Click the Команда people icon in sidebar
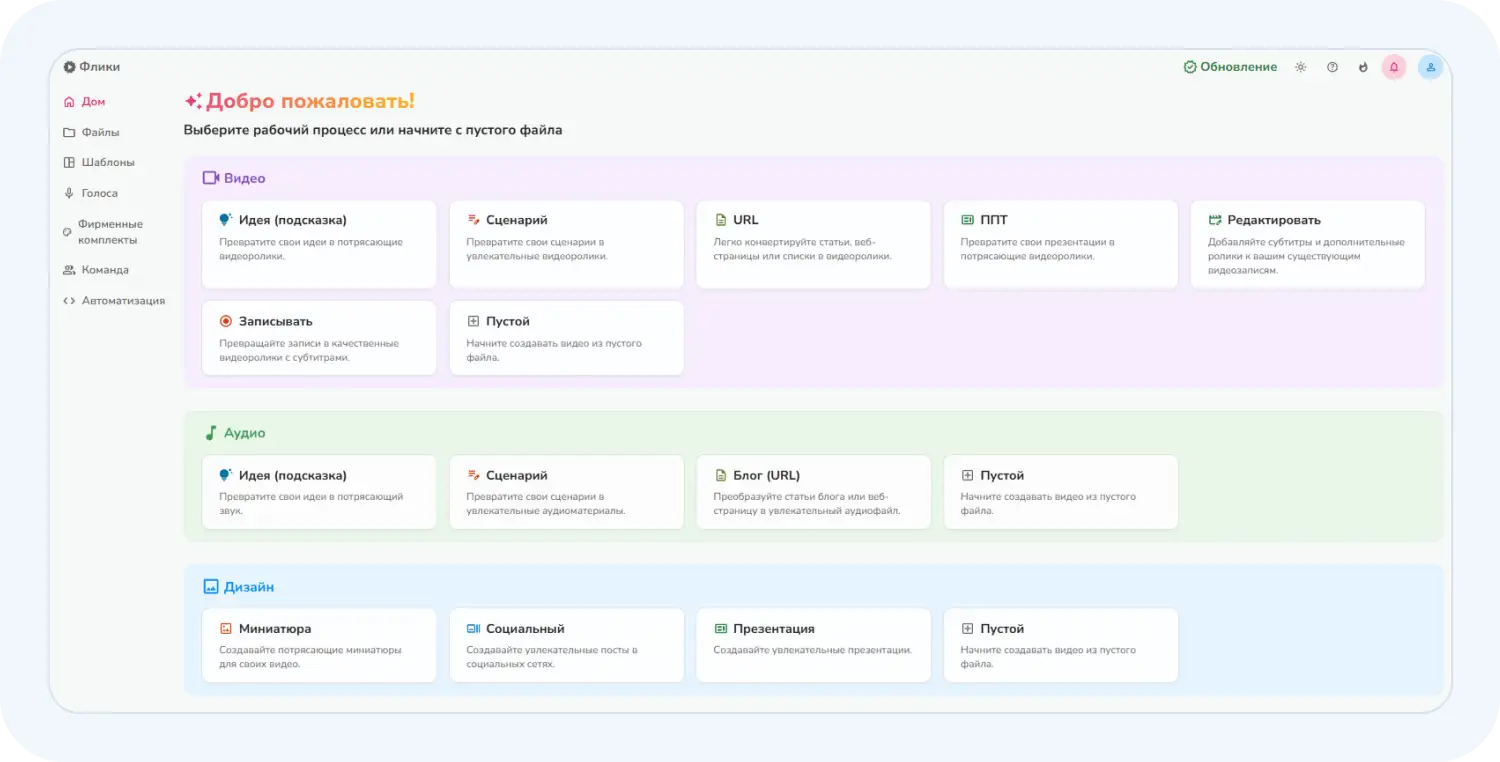The width and height of the screenshot is (1500, 762). pos(69,270)
